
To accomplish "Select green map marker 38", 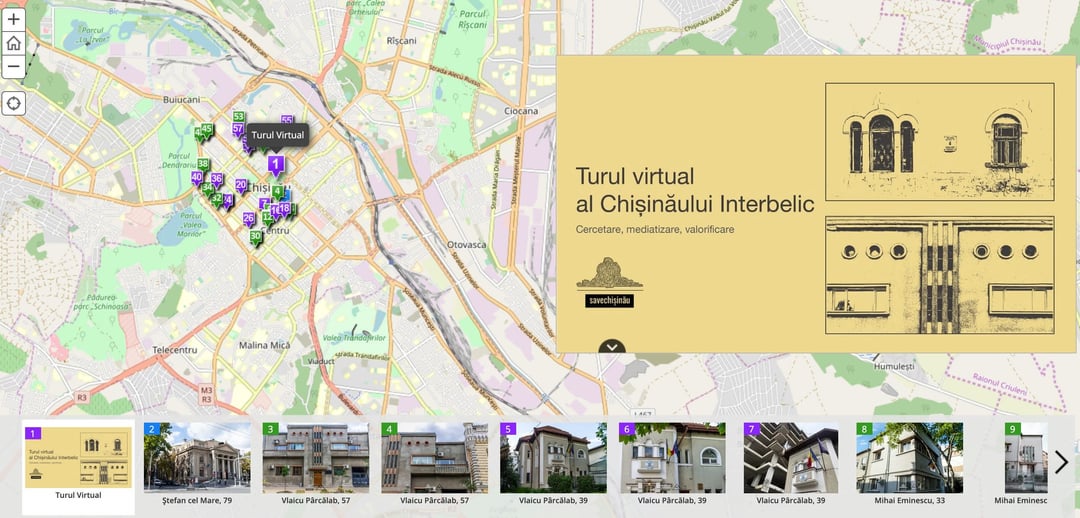I will pyautogui.click(x=203, y=165).
